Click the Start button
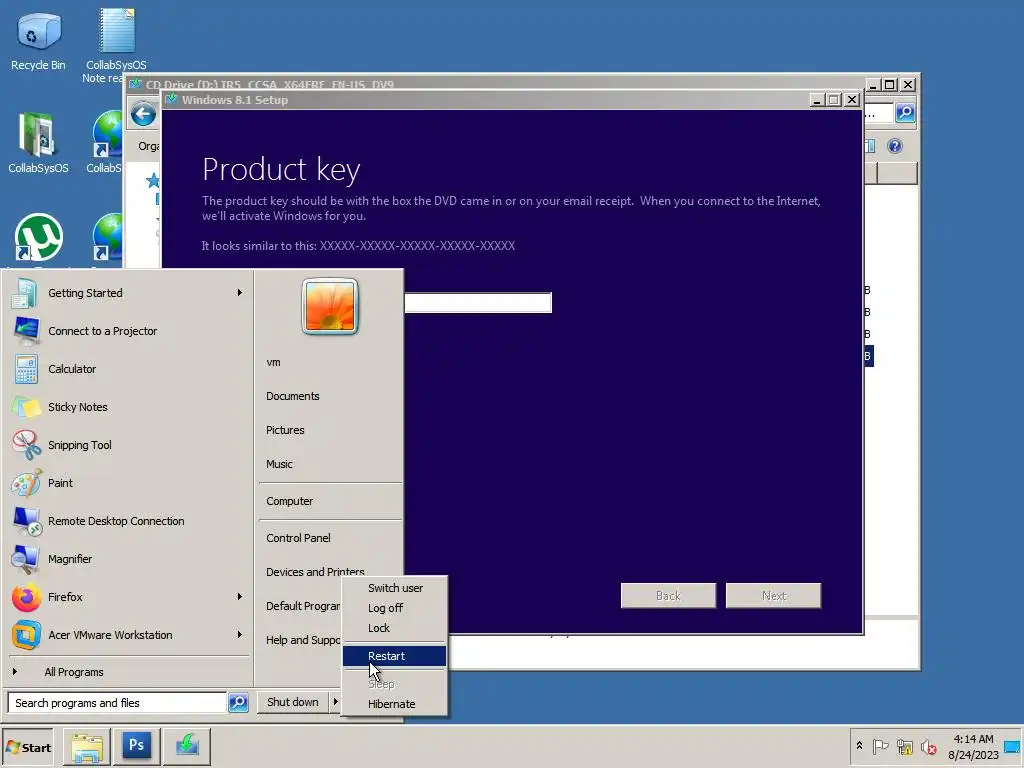The image size is (1024, 768). (x=27, y=747)
